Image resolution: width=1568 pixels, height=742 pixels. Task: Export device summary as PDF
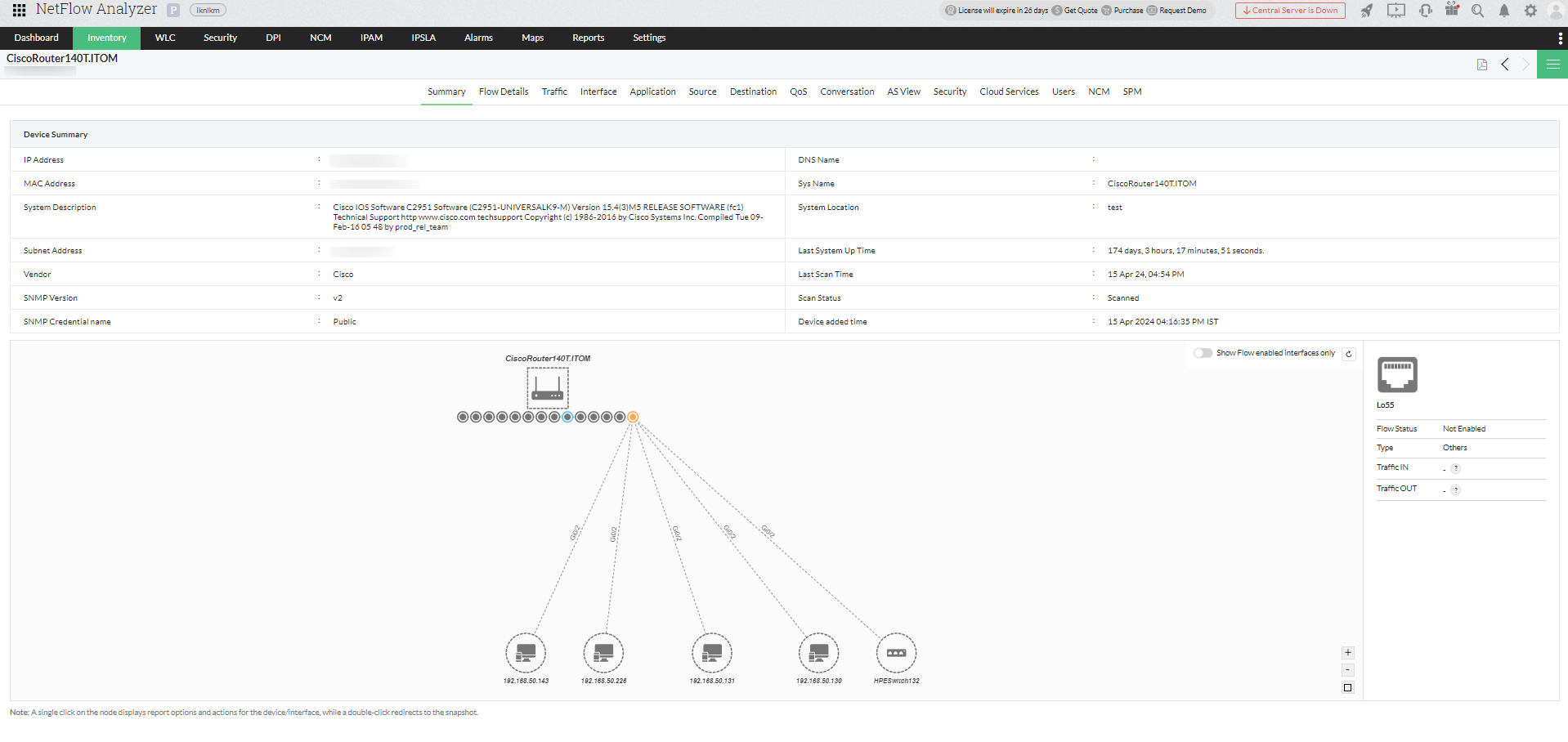1481,64
